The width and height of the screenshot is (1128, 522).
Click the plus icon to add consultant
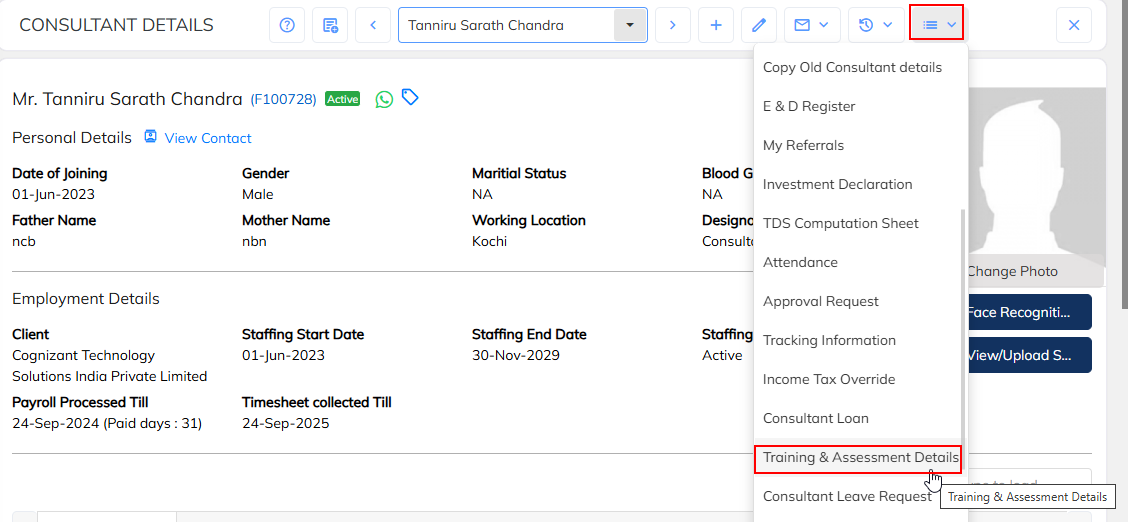coord(716,25)
